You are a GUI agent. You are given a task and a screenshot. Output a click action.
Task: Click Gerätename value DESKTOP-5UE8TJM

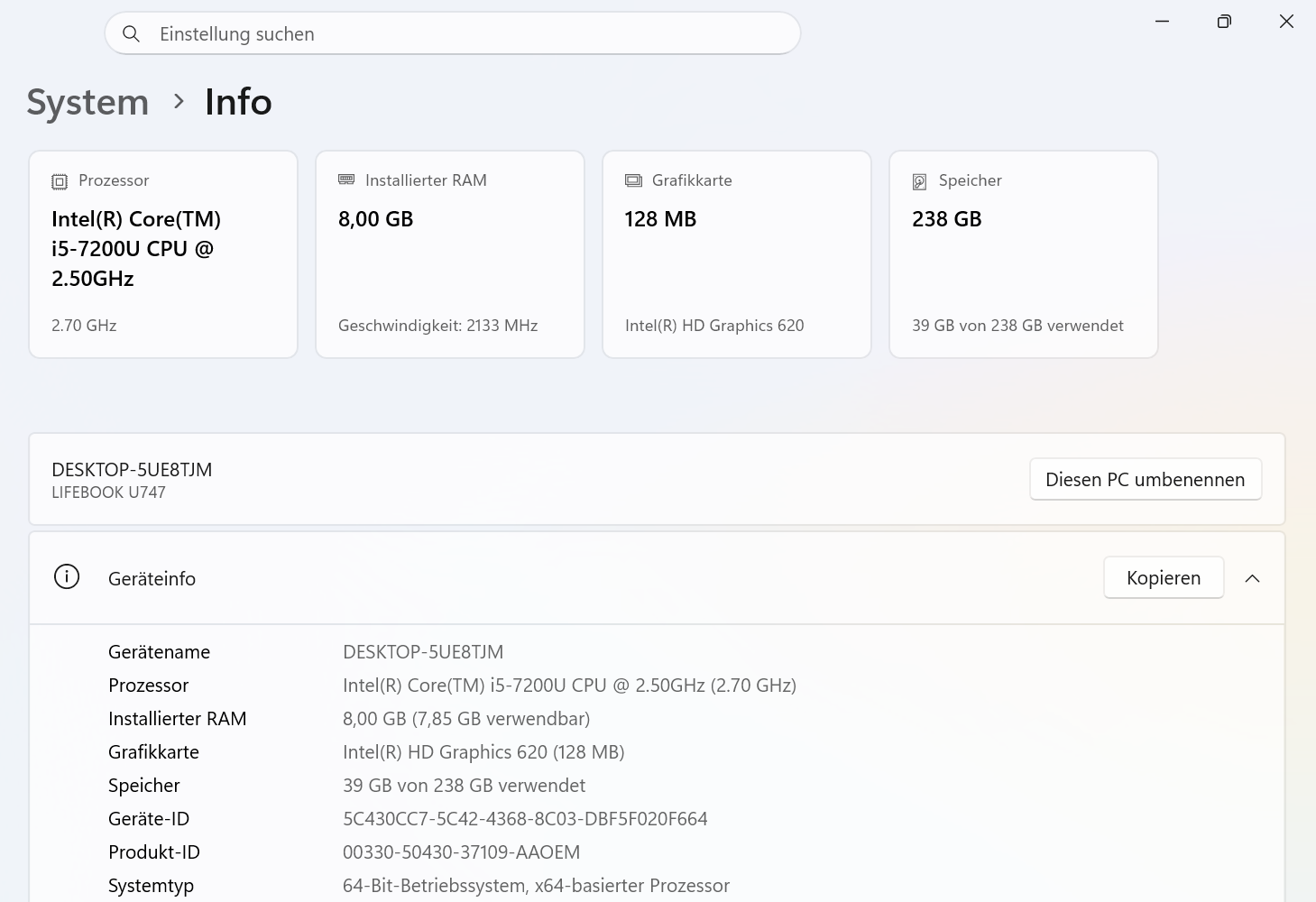[x=423, y=652]
